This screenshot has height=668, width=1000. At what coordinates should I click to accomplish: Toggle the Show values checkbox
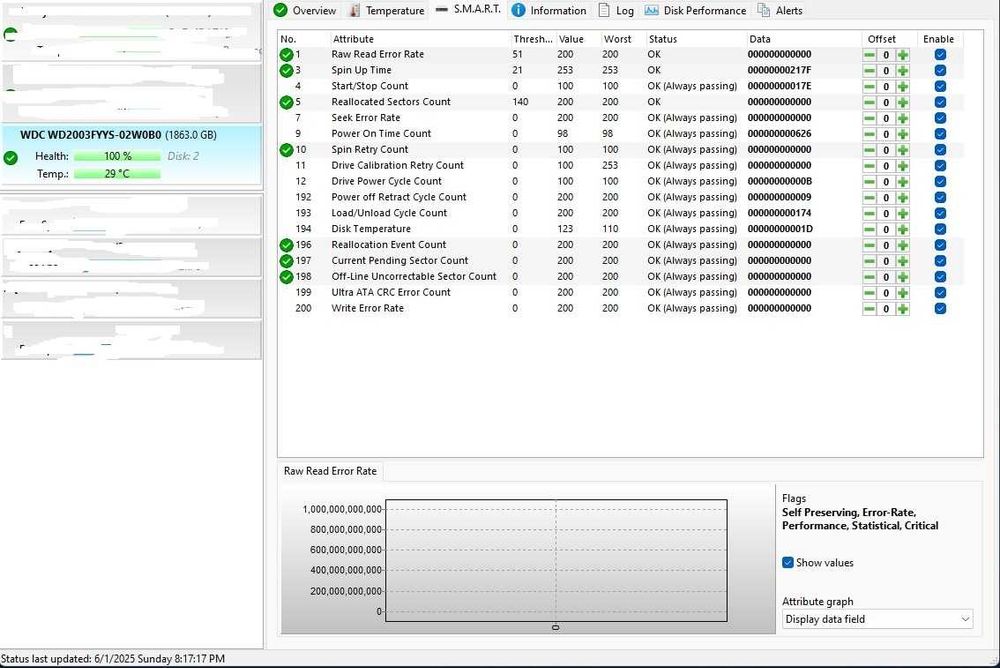tap(788, 563)
